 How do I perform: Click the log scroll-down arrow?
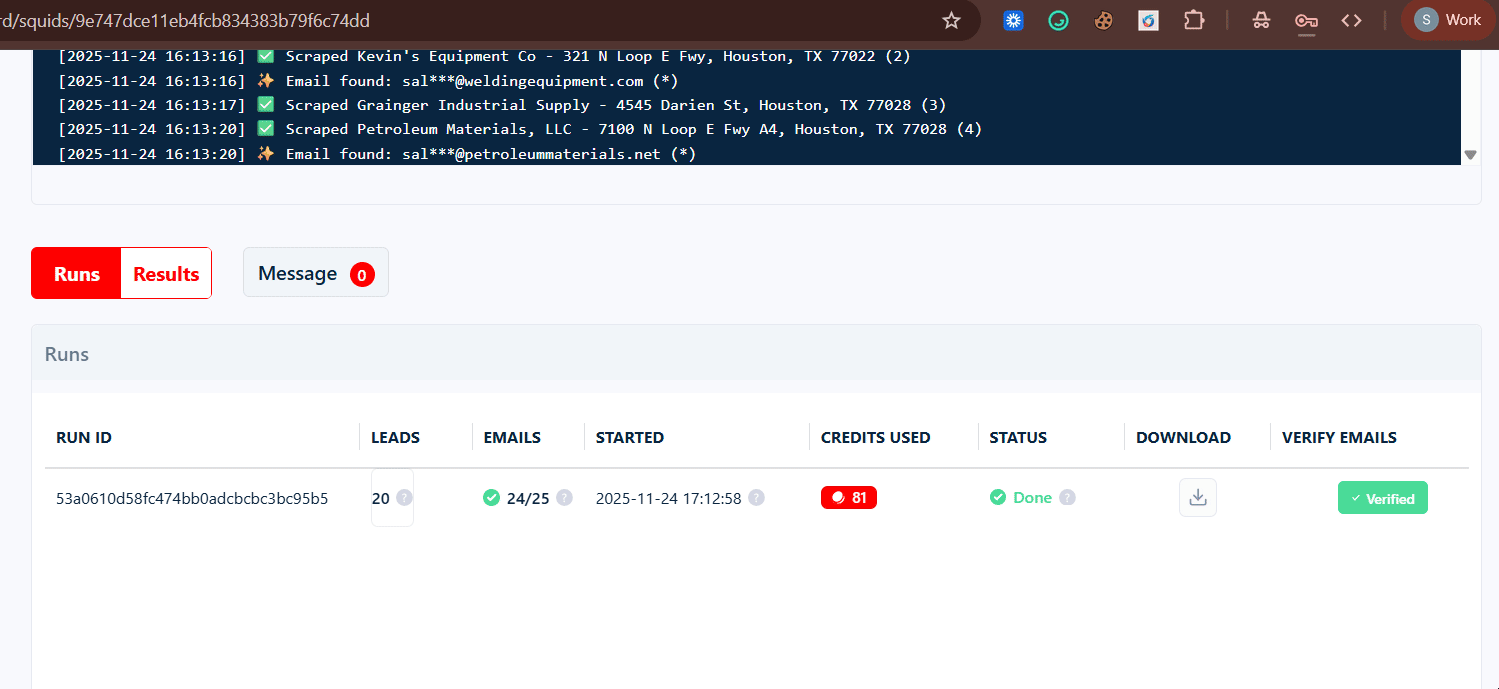pos(1470,155)
